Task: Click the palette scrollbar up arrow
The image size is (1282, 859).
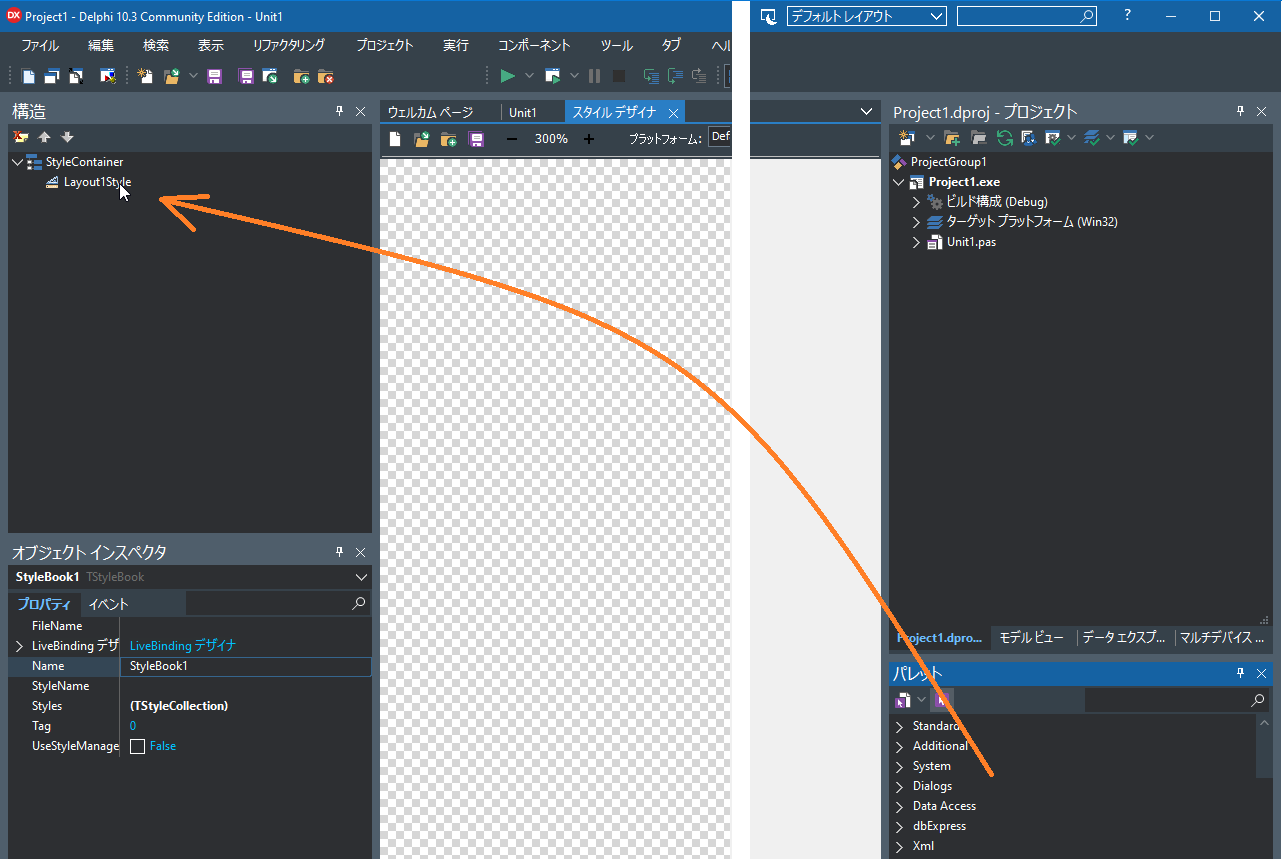Action: 1266,724
